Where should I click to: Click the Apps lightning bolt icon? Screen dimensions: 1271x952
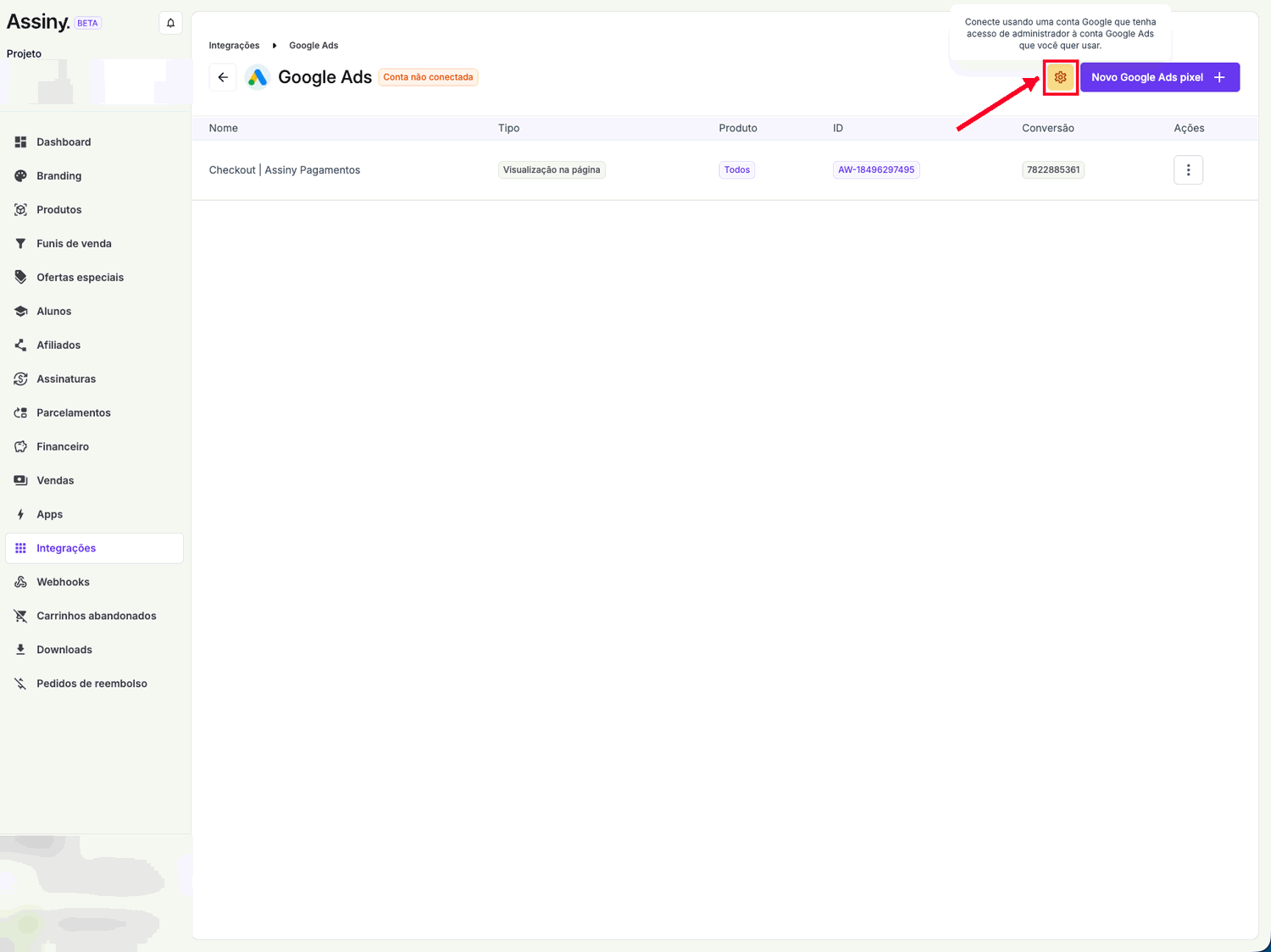click(x=21, y=515)
